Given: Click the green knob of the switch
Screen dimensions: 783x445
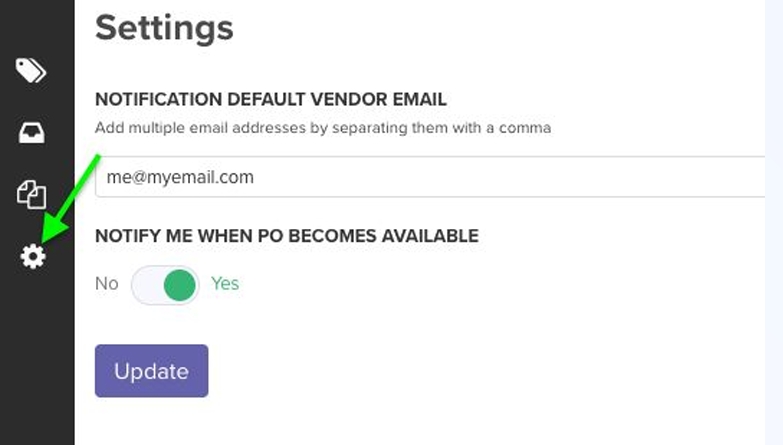Looking at the screenshot, I should (179, 285).
